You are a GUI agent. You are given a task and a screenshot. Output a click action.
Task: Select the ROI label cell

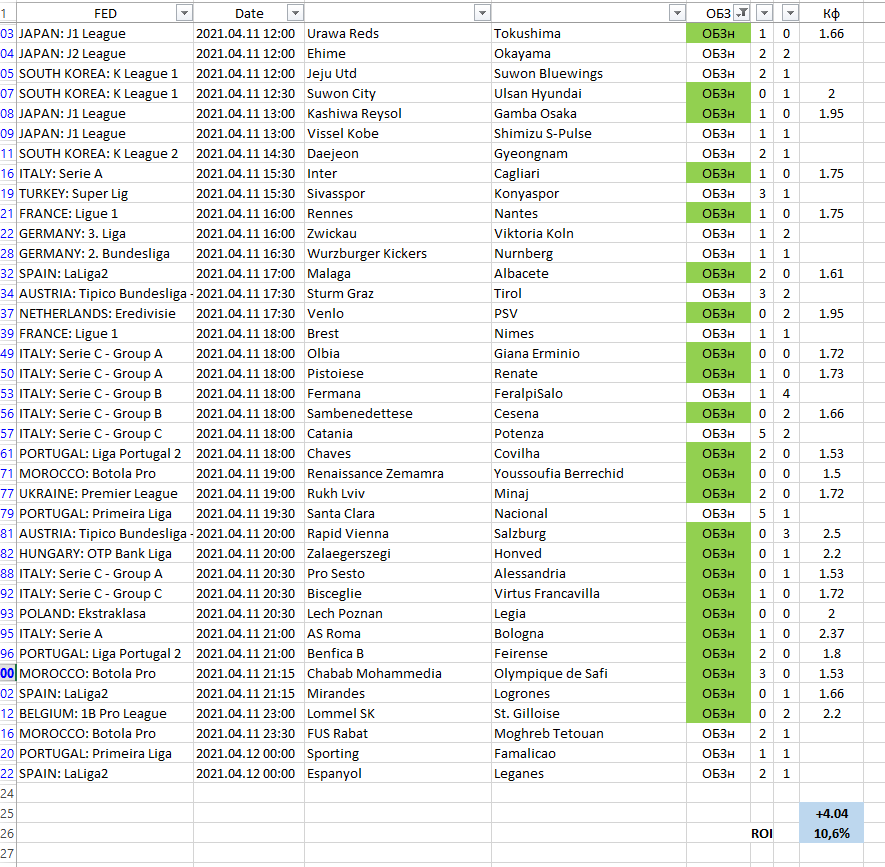point(762,833)
